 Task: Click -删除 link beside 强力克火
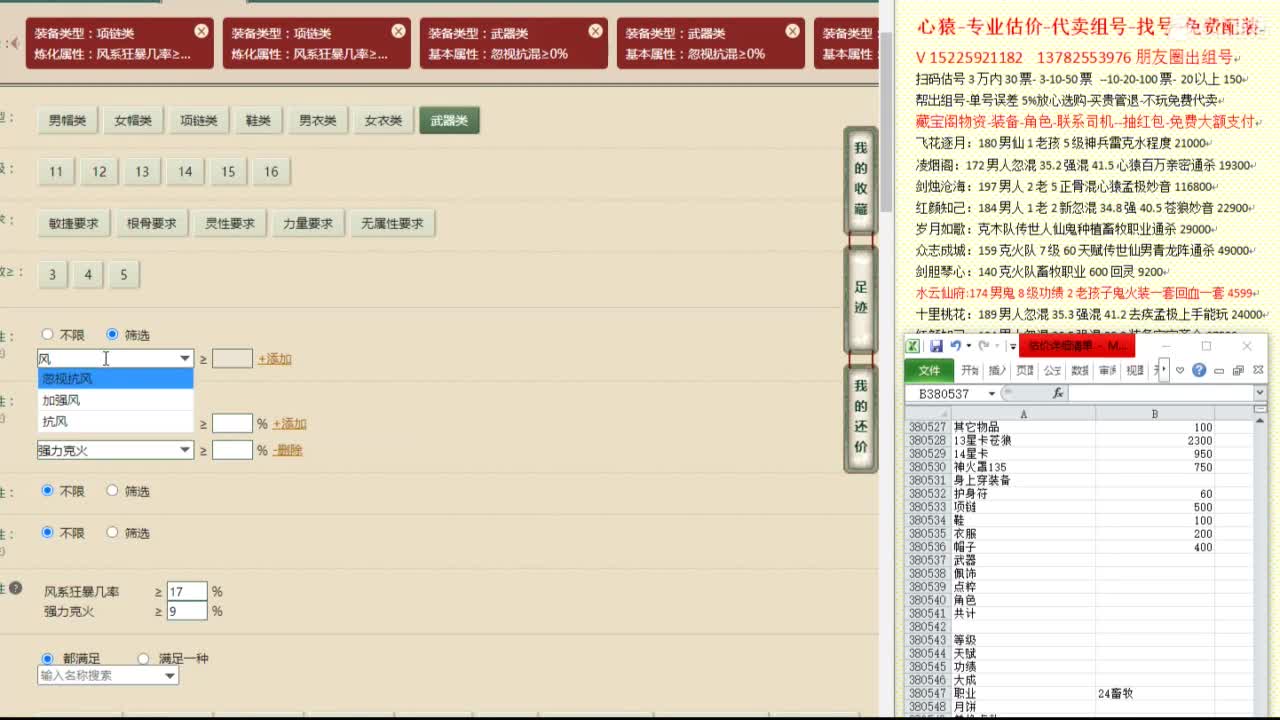(287, 450)
